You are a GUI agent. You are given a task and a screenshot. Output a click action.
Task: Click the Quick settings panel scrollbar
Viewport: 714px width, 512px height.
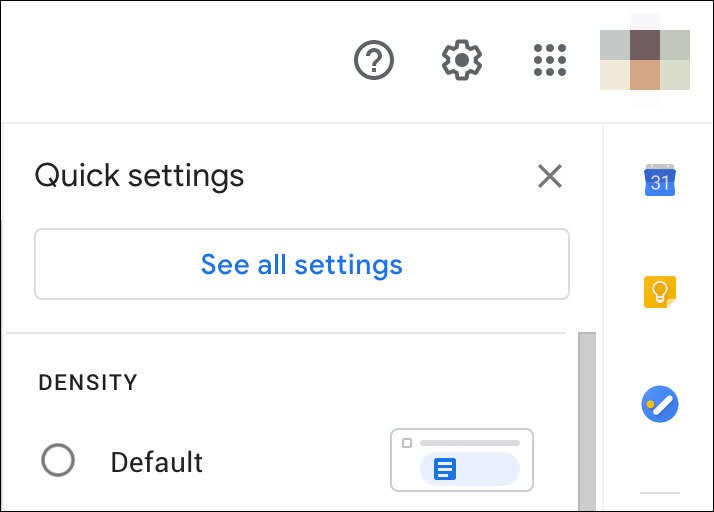[x=587, y=420]
